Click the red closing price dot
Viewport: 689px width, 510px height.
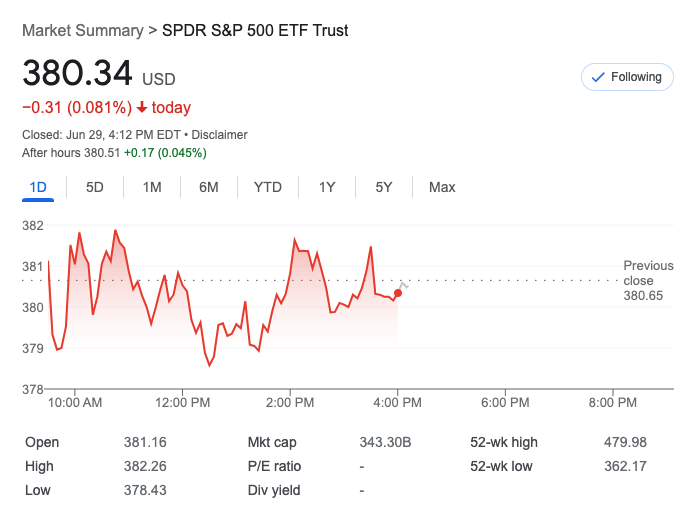[398, 293]
